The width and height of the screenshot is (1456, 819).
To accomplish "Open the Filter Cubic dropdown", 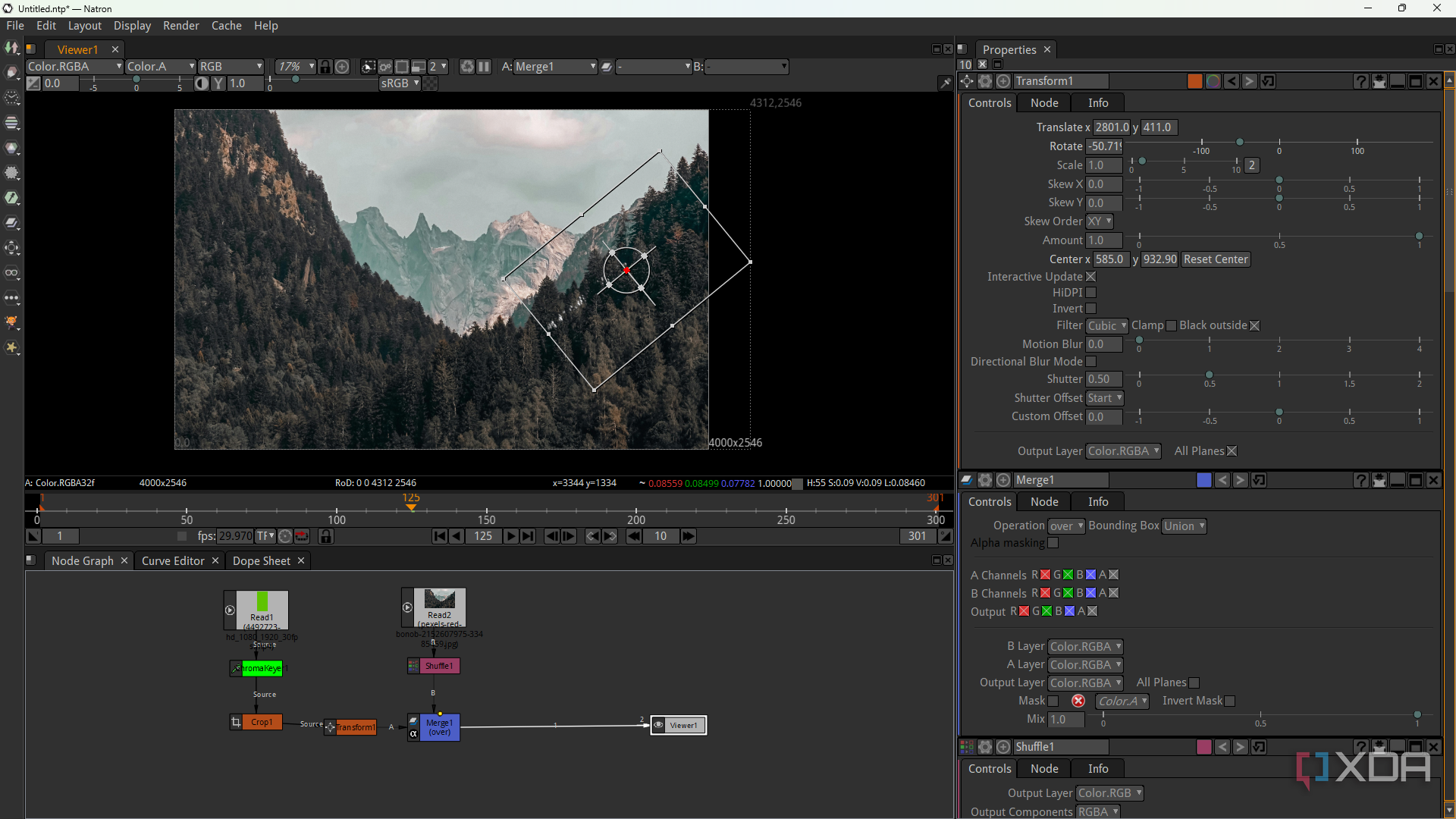I will tap(1106, 325).
